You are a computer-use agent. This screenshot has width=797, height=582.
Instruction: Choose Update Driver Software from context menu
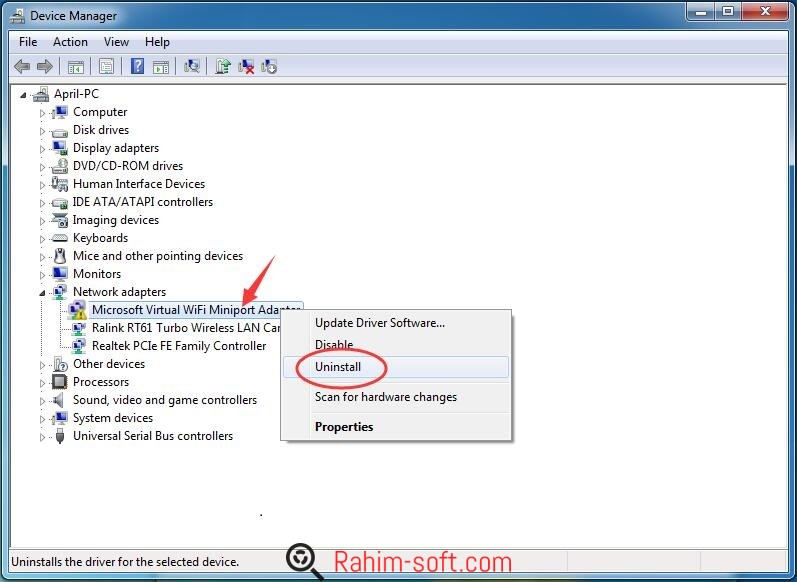point(396,323)
